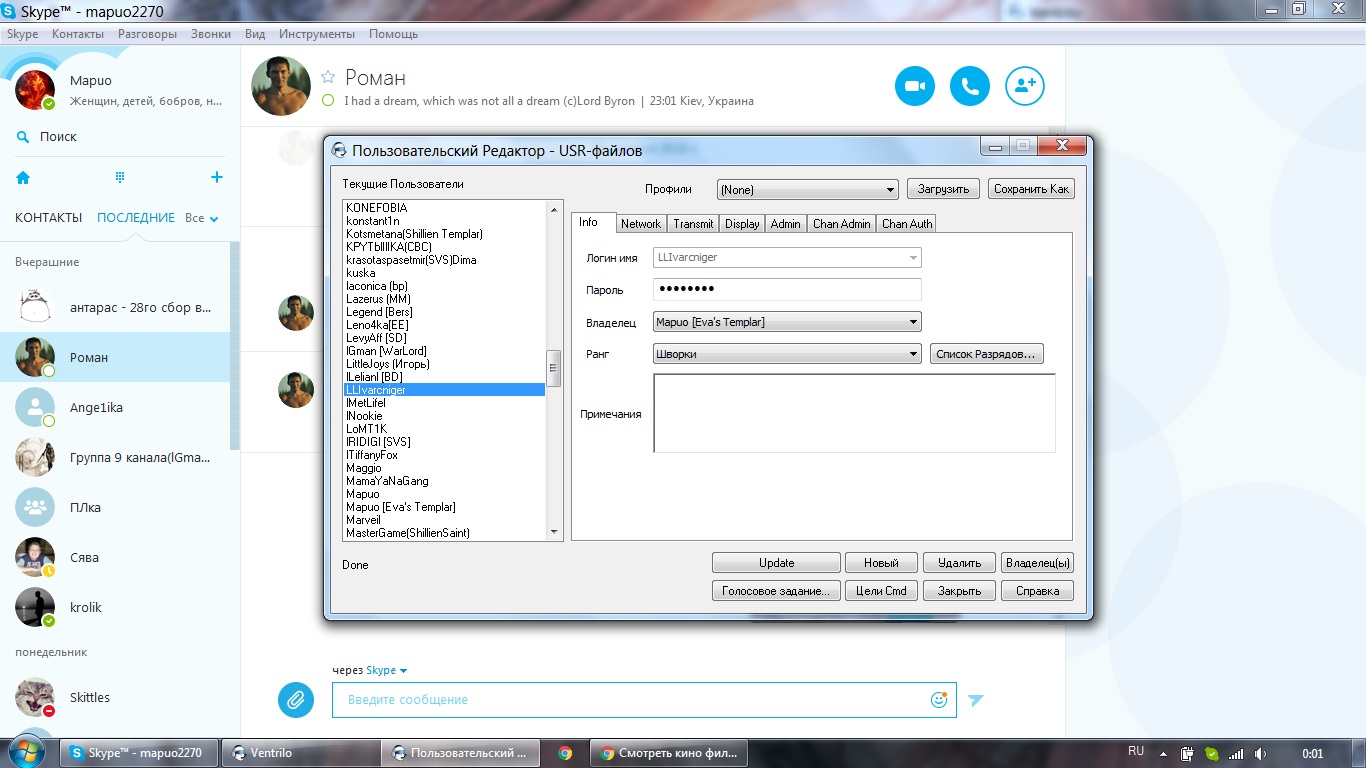Expand Владелец dropdown
Viewport: 1366px width, 768px height.
tap(913, 322)
